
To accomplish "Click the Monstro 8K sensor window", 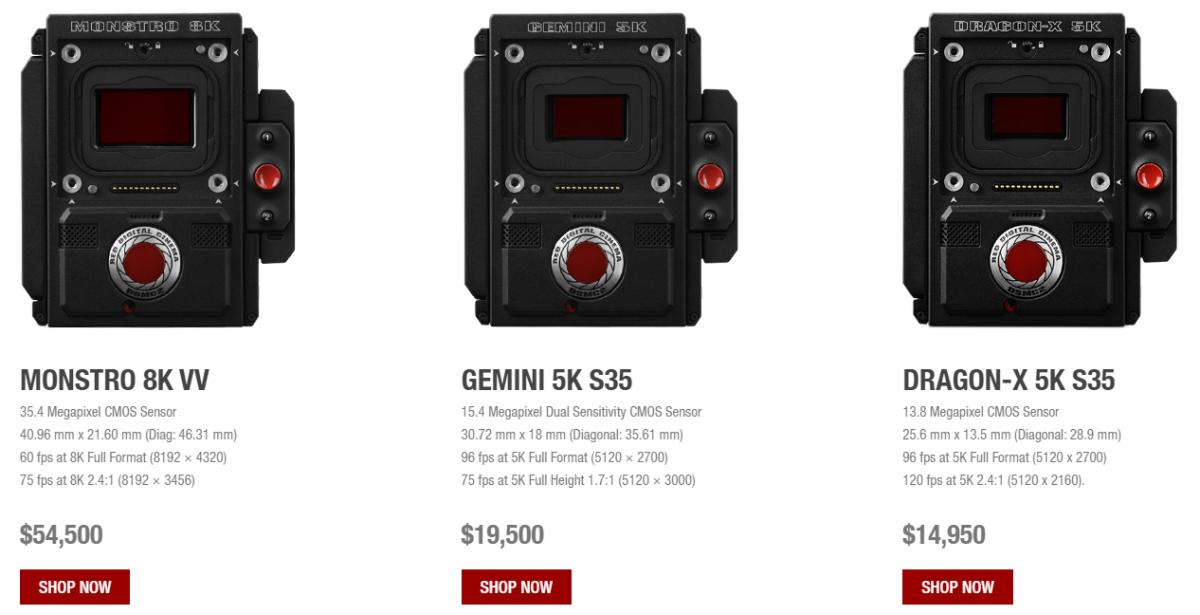I will 145,116.
